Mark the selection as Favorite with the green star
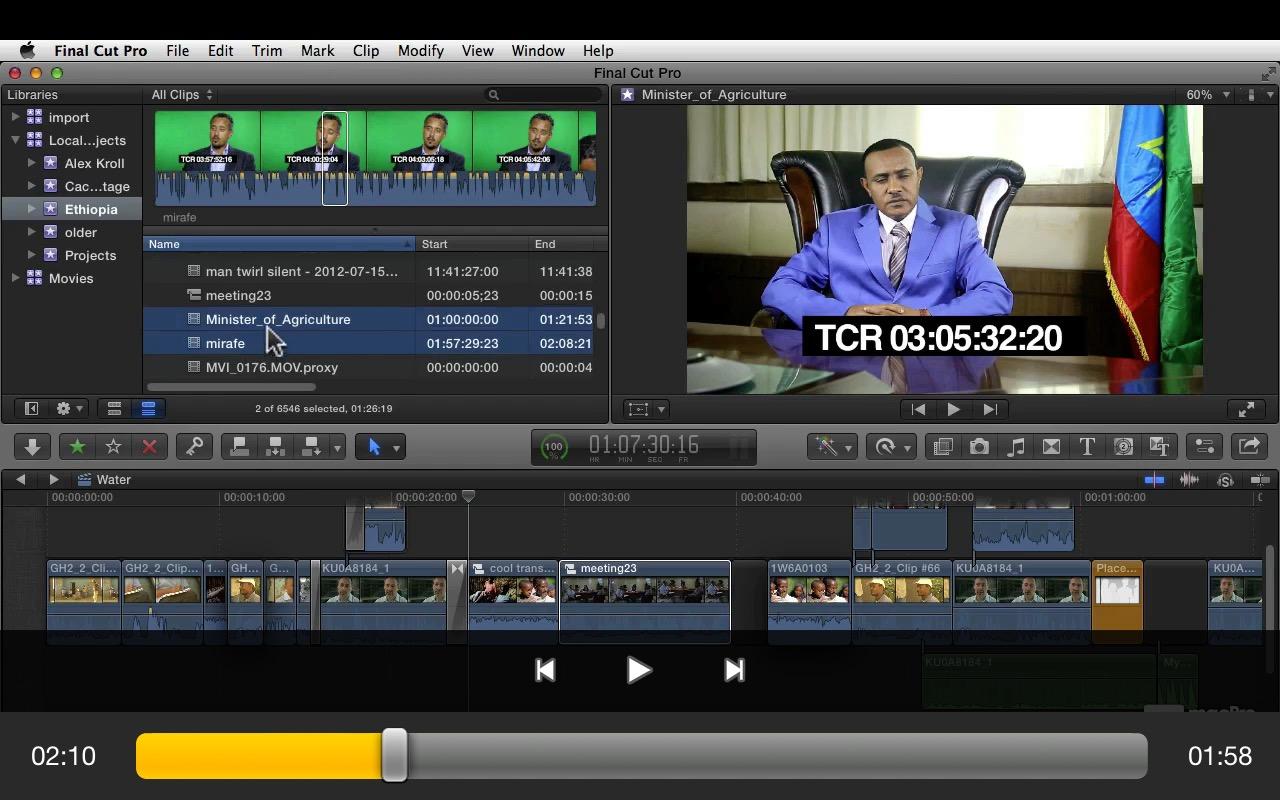Screen dimensions: 1280x800 [x=77, y=447]
